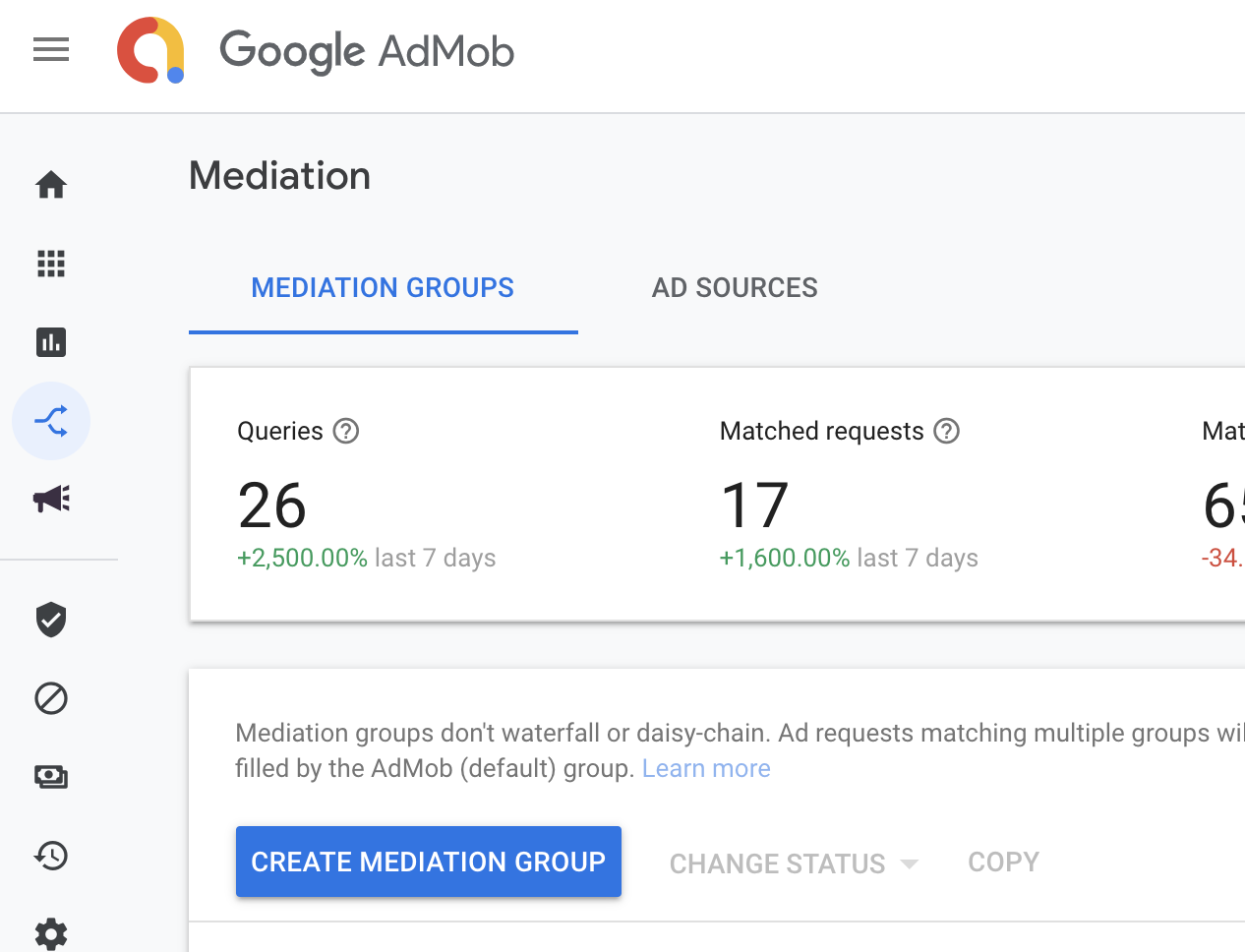1245x952 pixels.
Task: Click the Create Mediation Group button
Action: coord(428,863)
